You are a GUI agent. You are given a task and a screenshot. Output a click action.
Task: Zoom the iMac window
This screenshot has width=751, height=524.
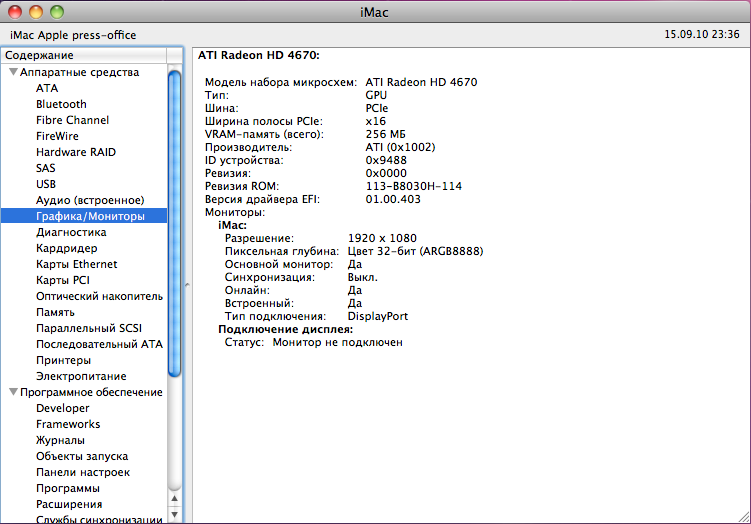click(57, 12)
